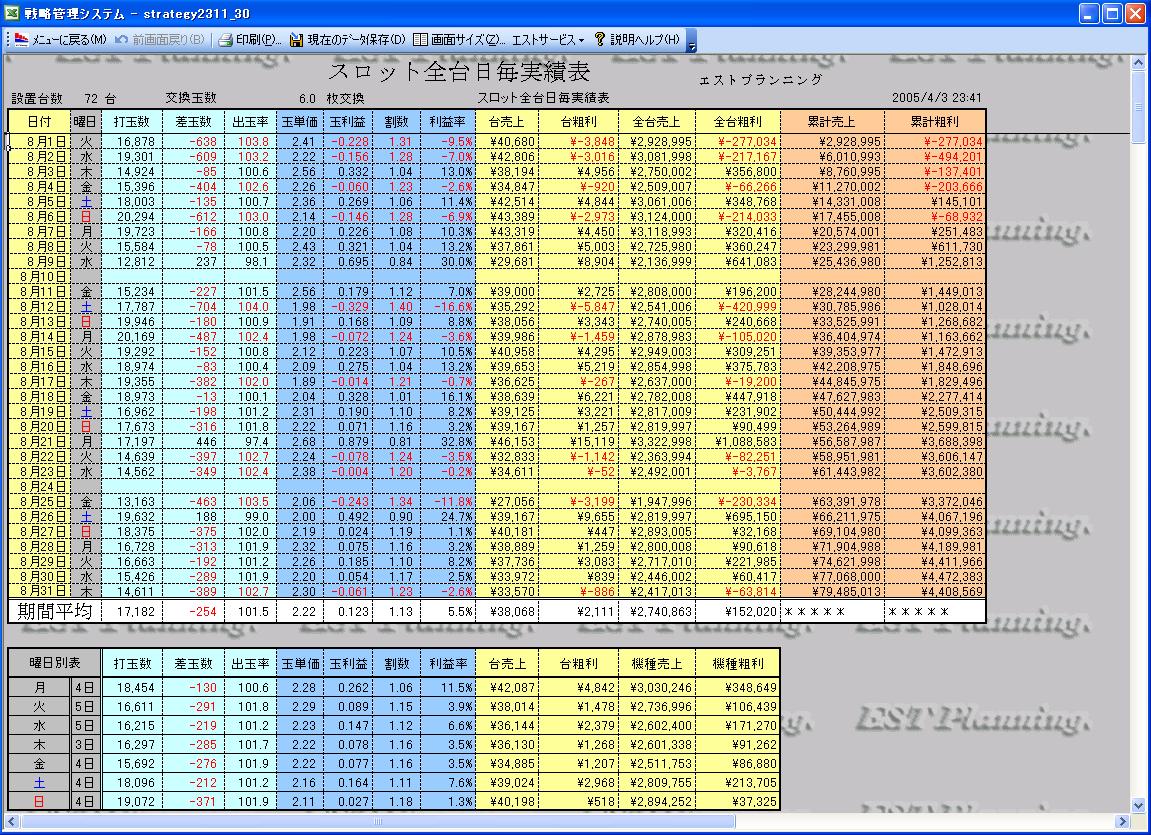
Task: Click vertical scrollbar up arrow
Action: [1139, 64]
